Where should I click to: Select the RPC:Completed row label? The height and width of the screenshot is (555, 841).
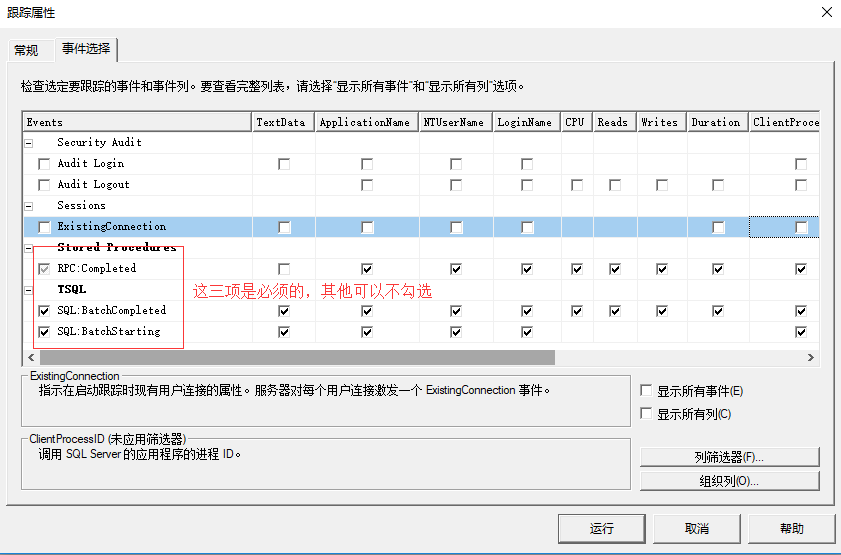click(97, 269)
